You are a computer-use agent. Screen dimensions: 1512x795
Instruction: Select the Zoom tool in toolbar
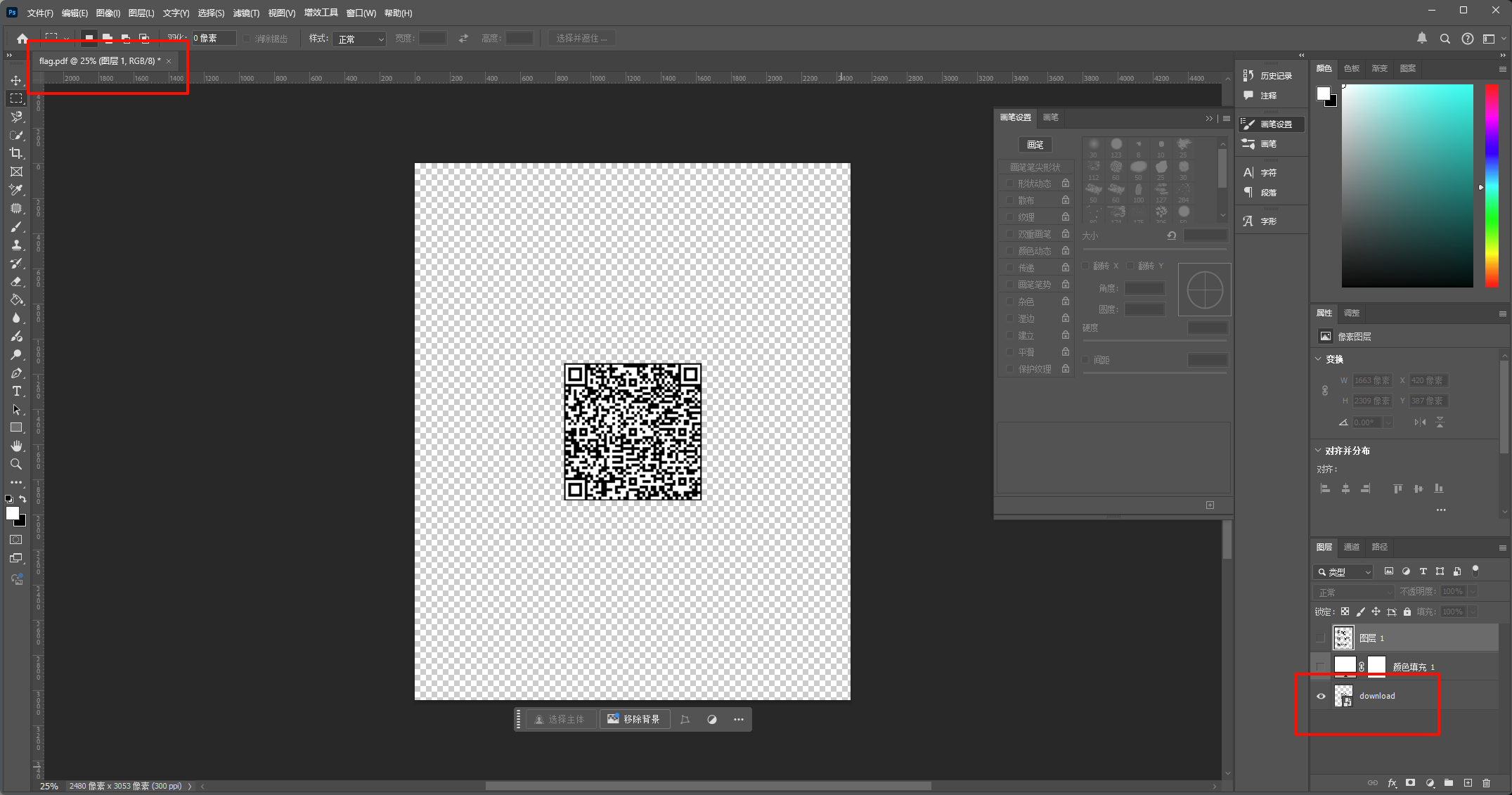16,464
